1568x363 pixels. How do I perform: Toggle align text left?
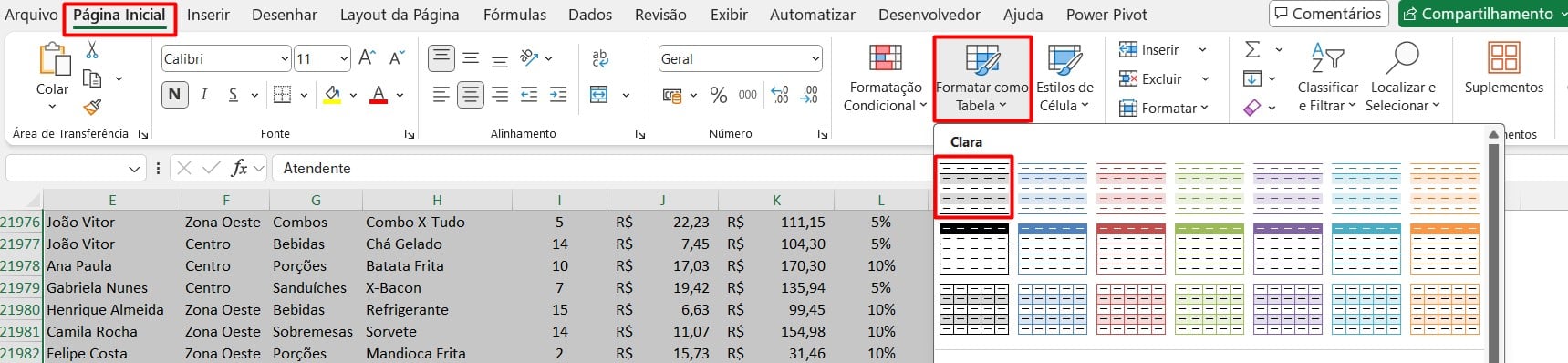pyautogui.click(x=441, y=94)
